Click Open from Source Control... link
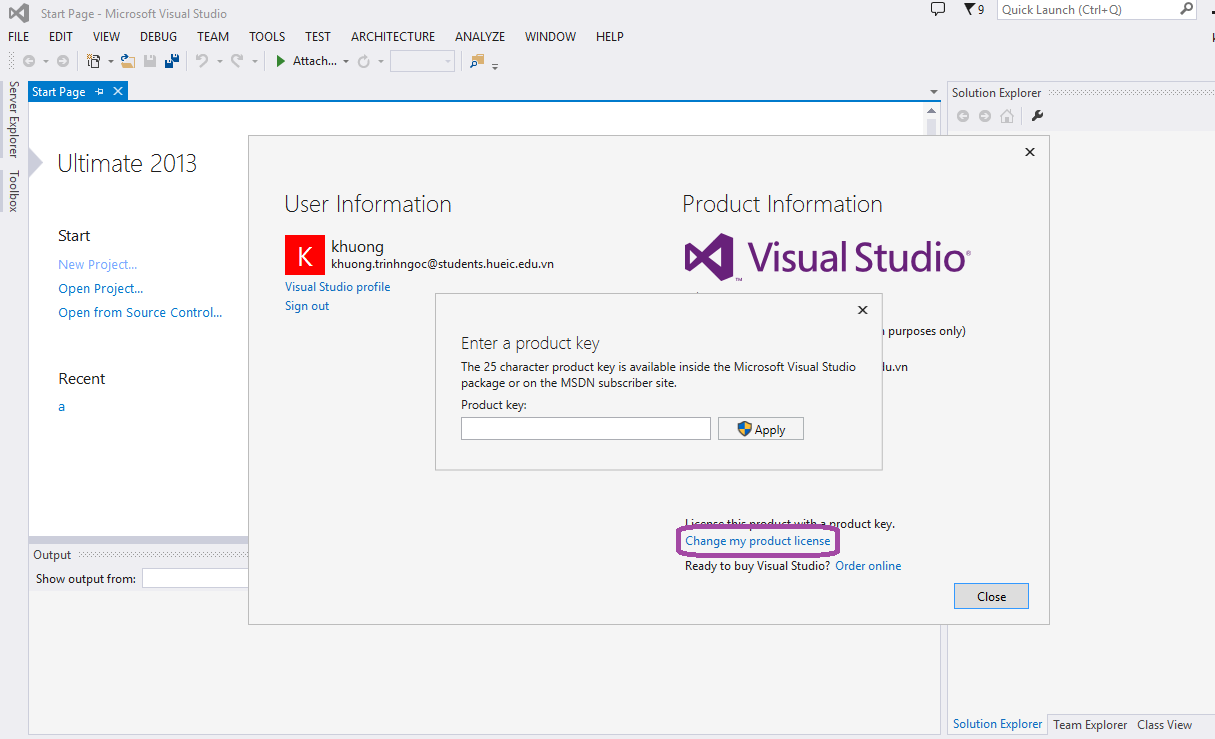 point(140,313)
